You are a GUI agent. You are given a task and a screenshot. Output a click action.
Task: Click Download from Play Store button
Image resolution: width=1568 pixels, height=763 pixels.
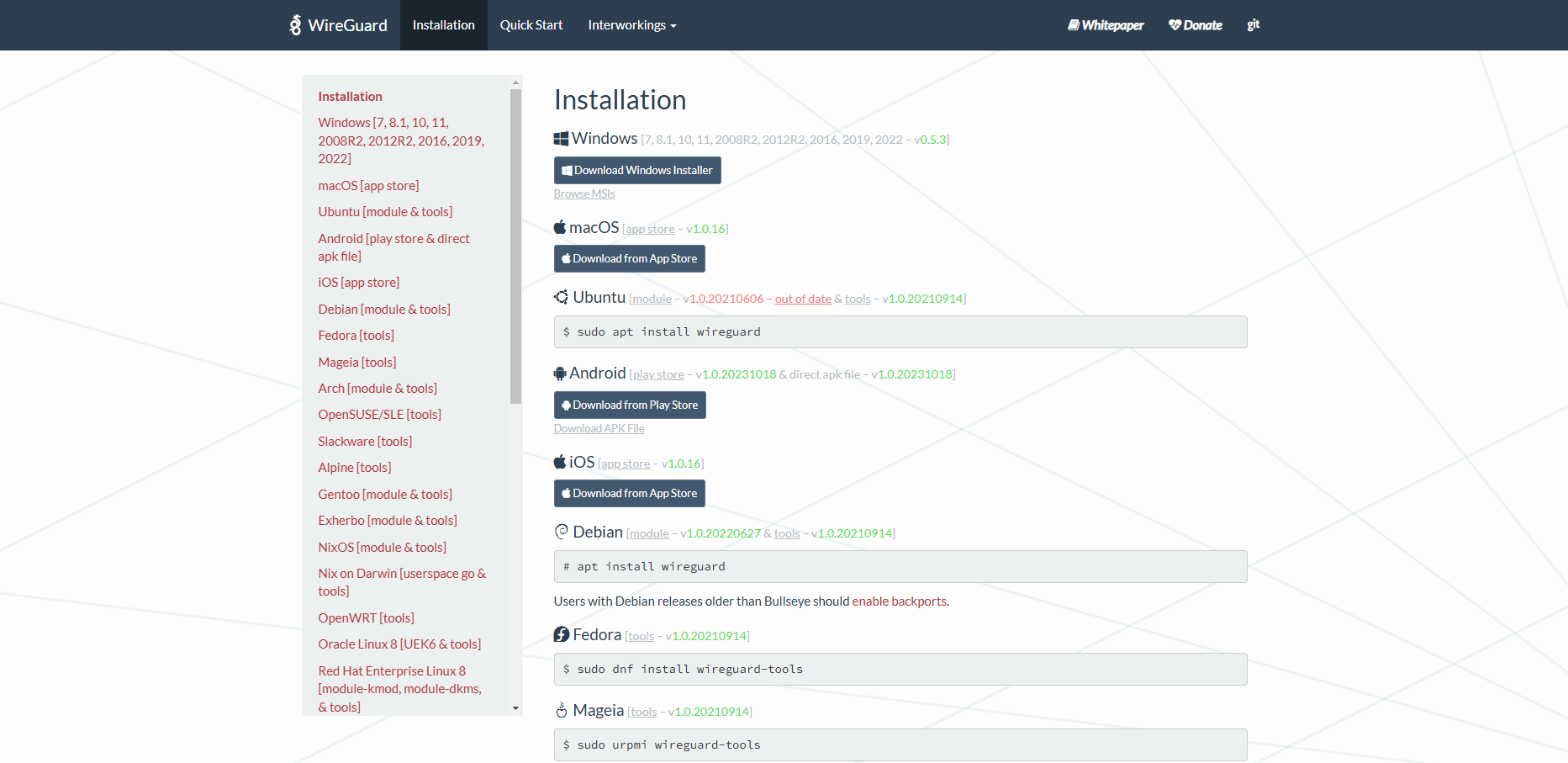pos(630,405)
